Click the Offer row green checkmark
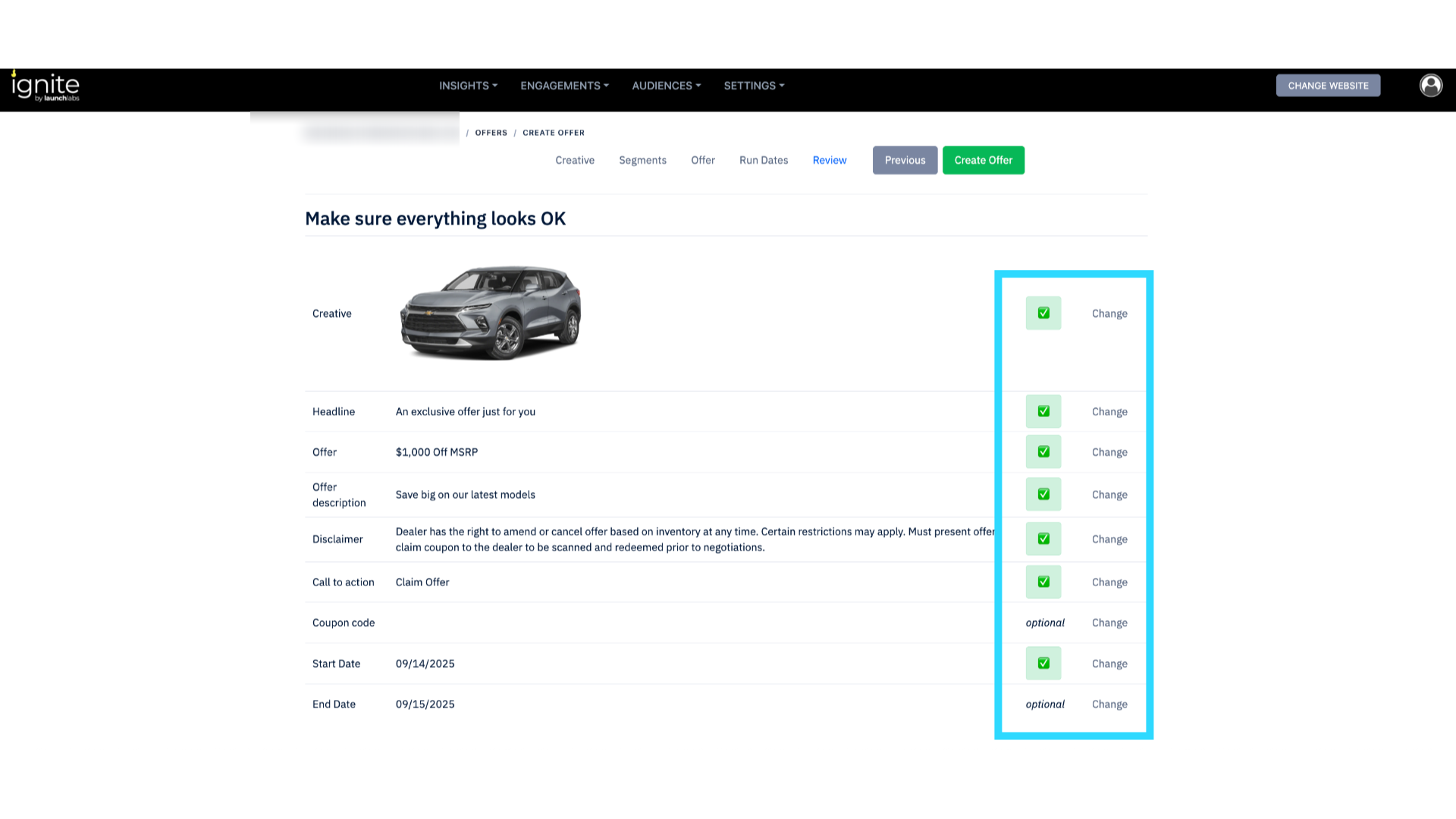 pos(1043,452)
